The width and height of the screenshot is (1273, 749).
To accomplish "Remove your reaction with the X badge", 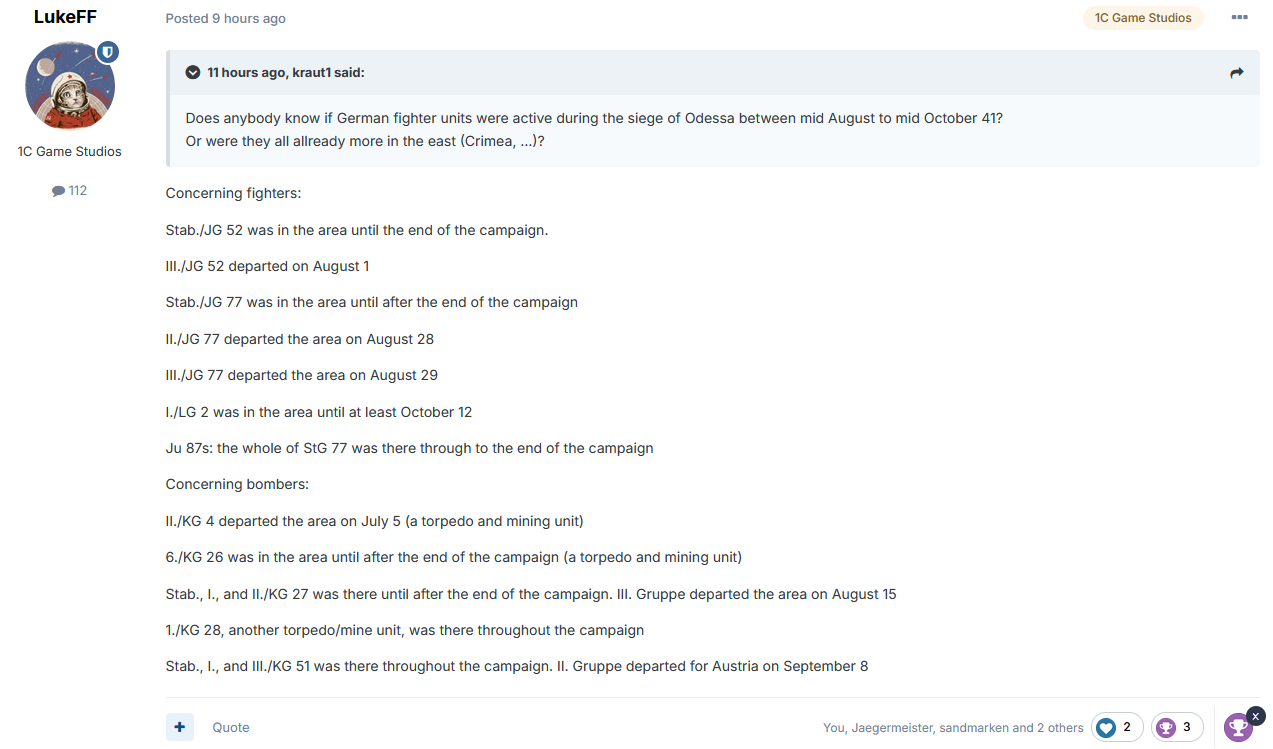I will pyautogui.click(x=1257, y=716).
